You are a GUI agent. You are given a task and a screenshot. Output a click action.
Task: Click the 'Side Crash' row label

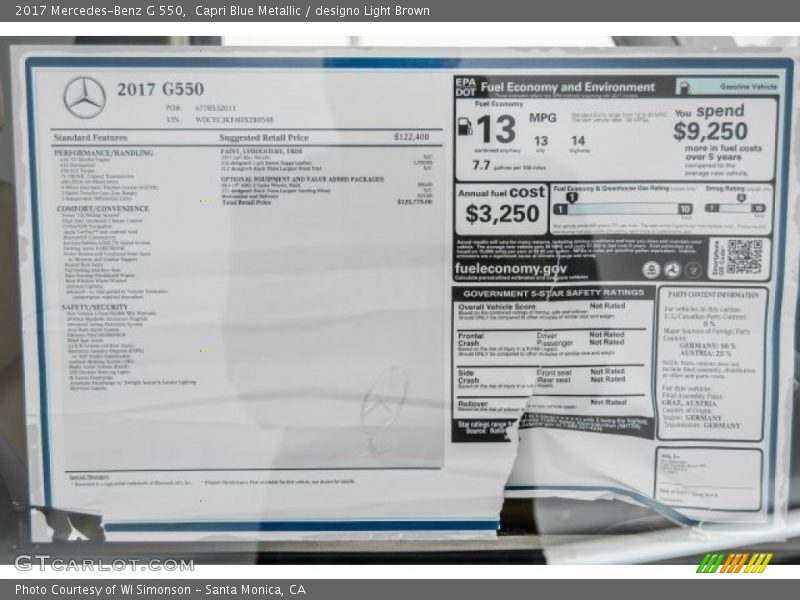pos(468,377)
